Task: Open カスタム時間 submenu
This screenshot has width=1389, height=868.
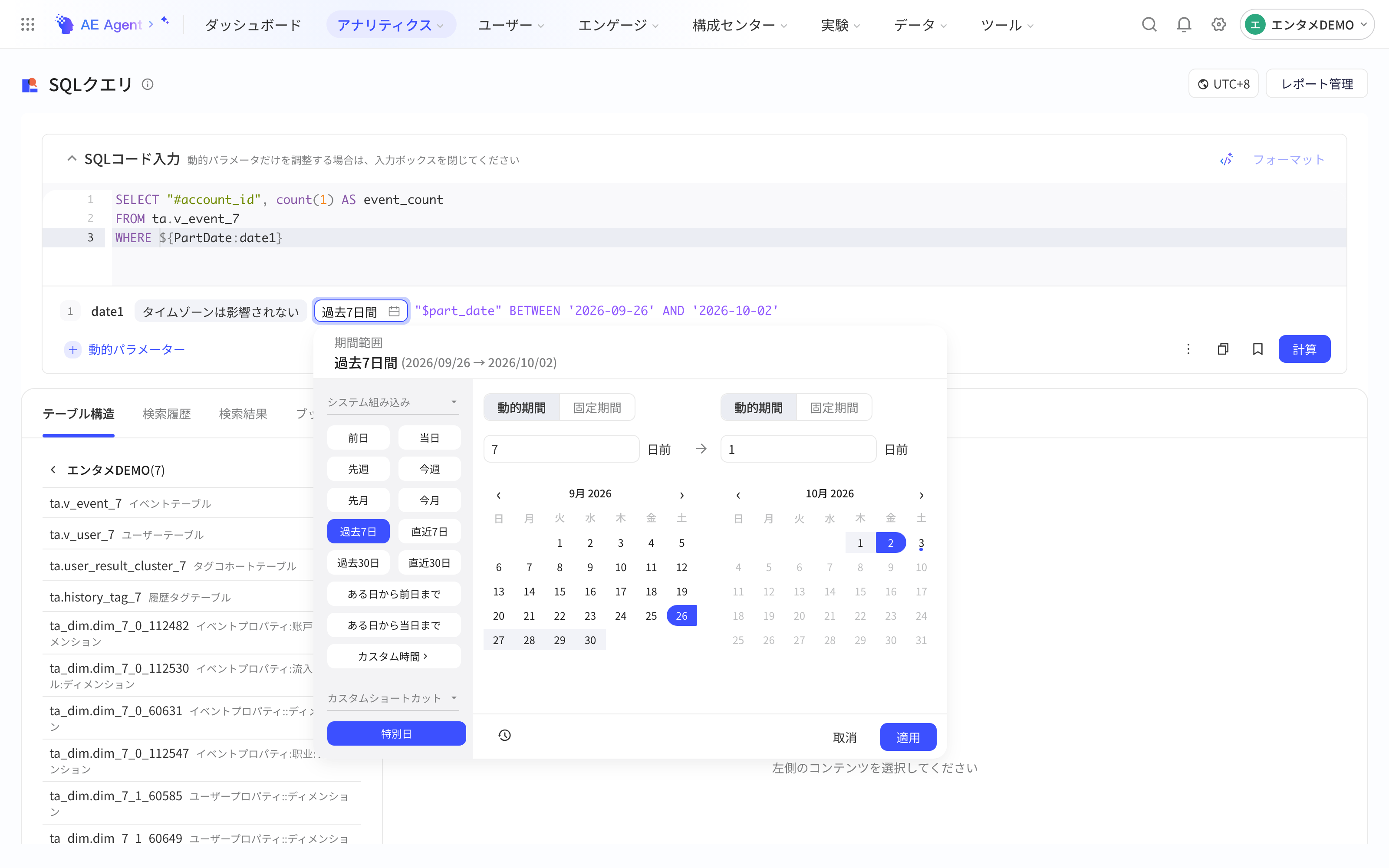Action: click(x=393, y=656)
